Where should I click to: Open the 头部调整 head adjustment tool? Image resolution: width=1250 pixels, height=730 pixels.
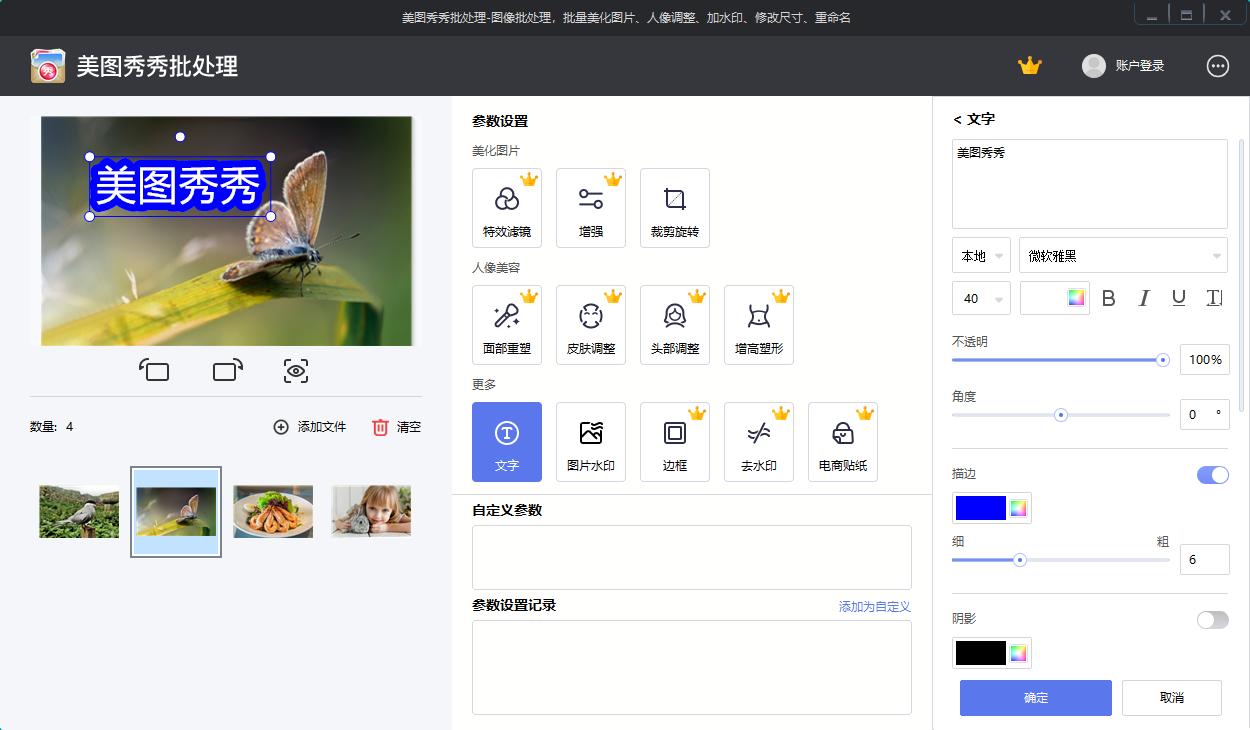(x=675, y=325)
